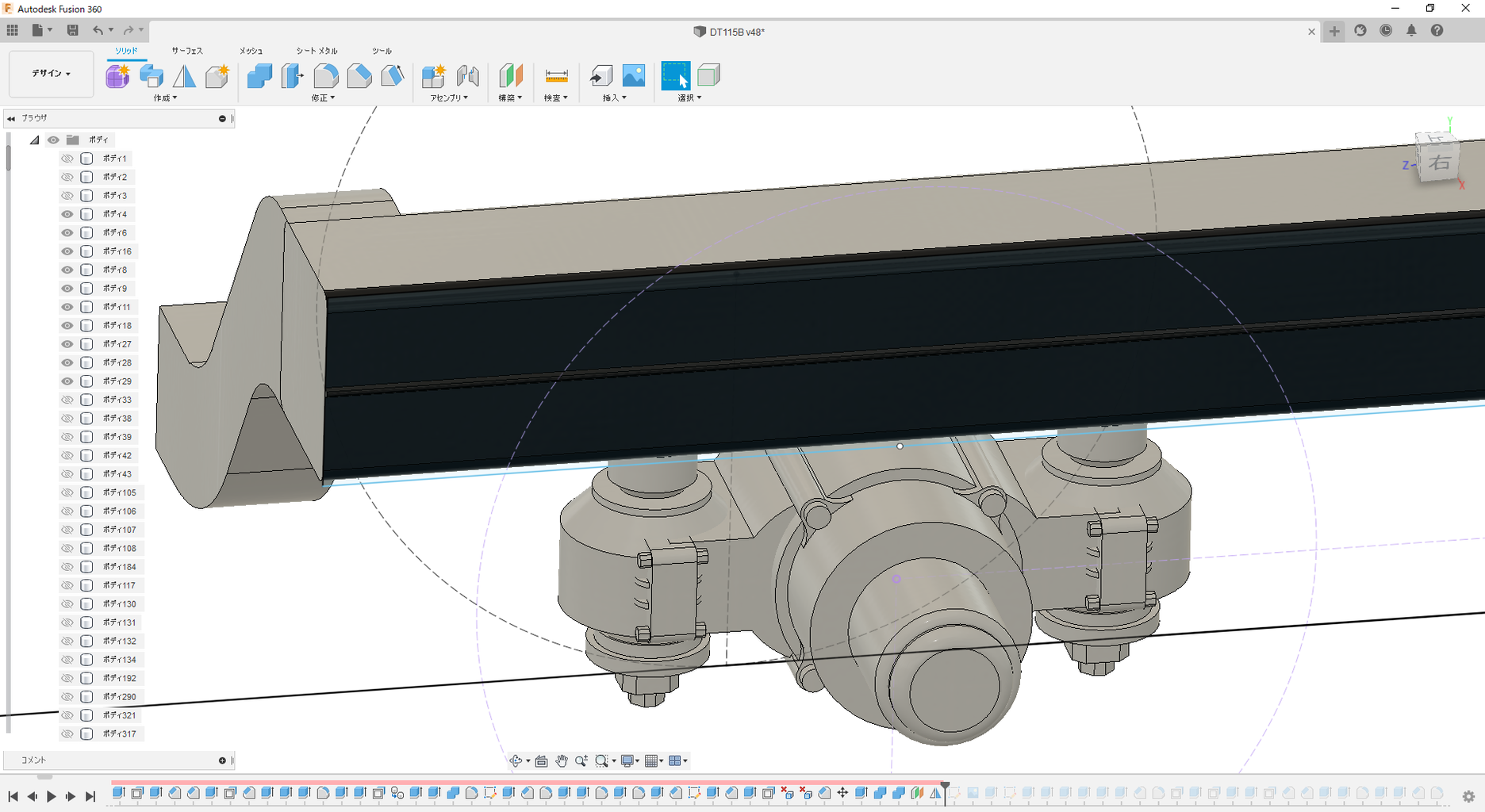The height and width of the screenshot is (812, 1485).
Task: Switch to the サーフェス tab
Action: click(187, 51)
